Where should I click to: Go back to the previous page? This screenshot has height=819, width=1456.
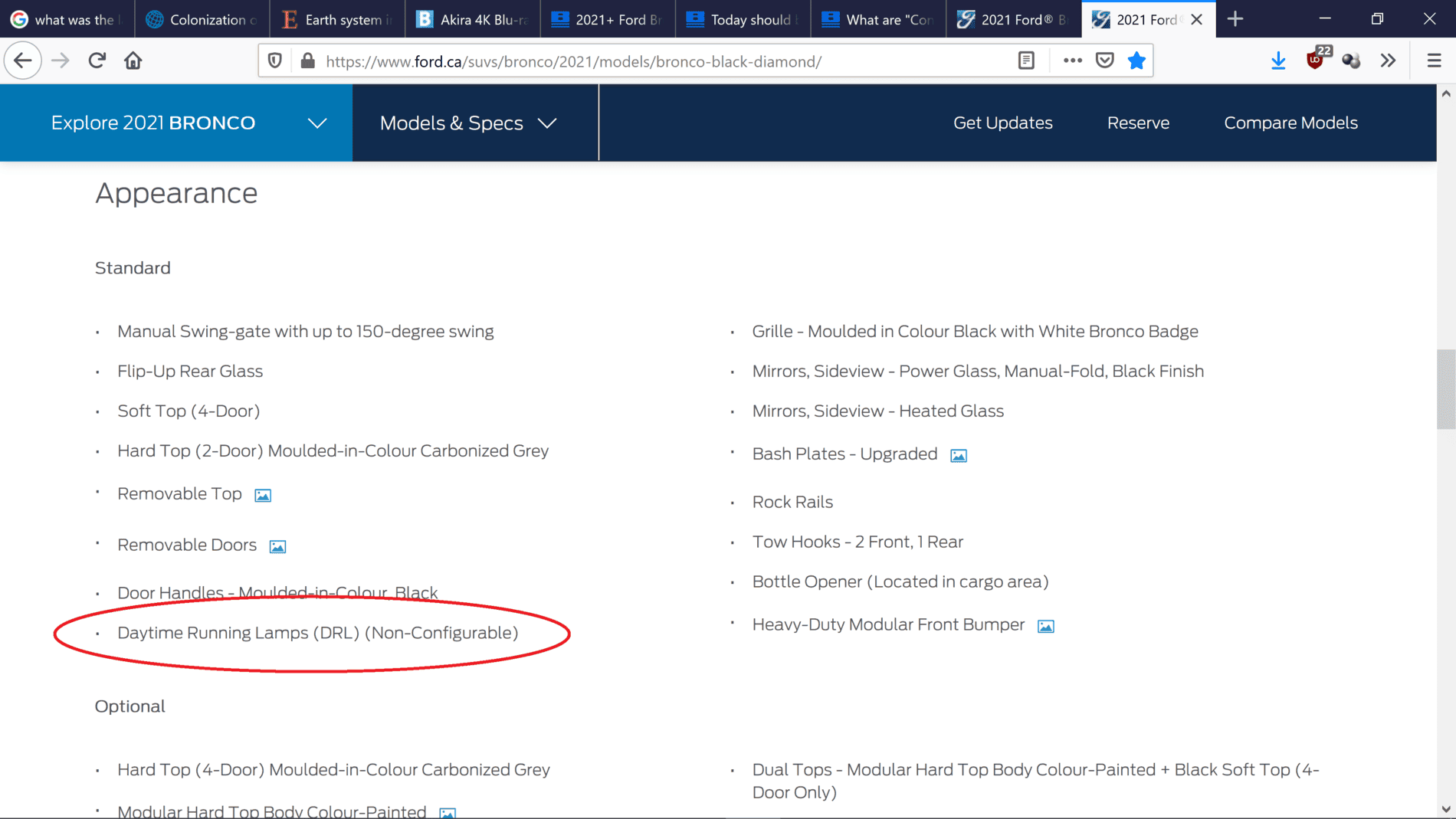point(23,61)
